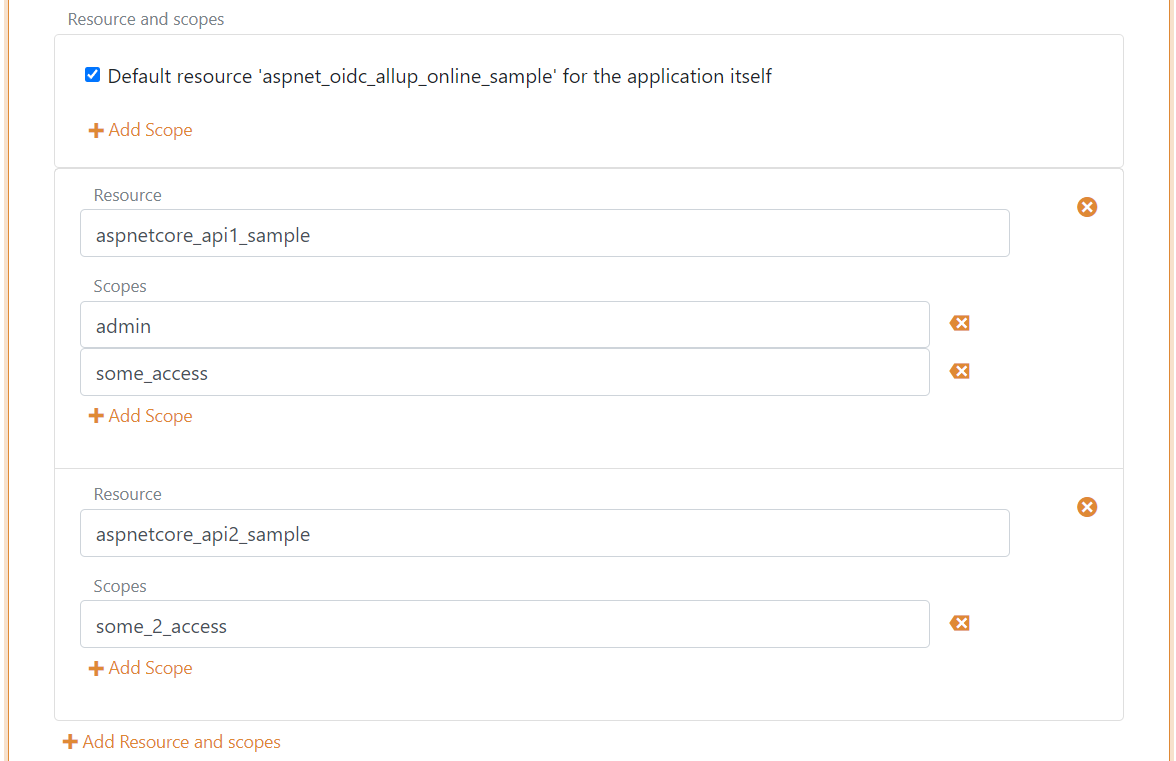This screenshot has width=1176, height=761.
Task: Click inside the admin scope field
Action: click(504, 324)
